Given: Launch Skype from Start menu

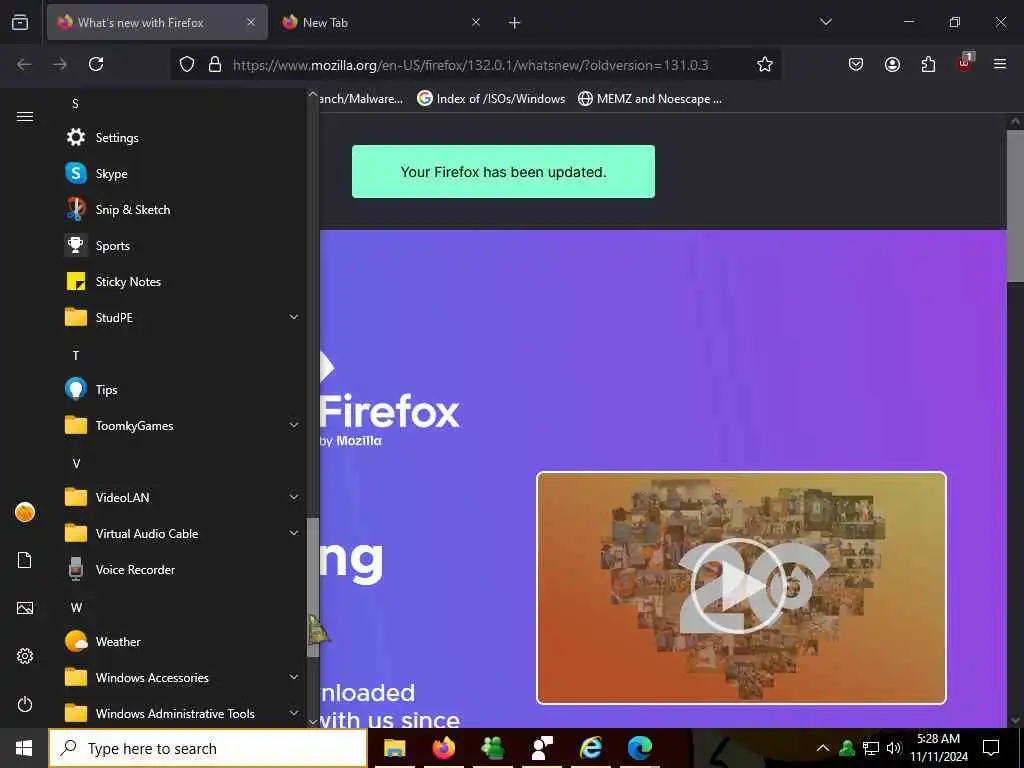Looking at the screenshot, I should 183,174.
